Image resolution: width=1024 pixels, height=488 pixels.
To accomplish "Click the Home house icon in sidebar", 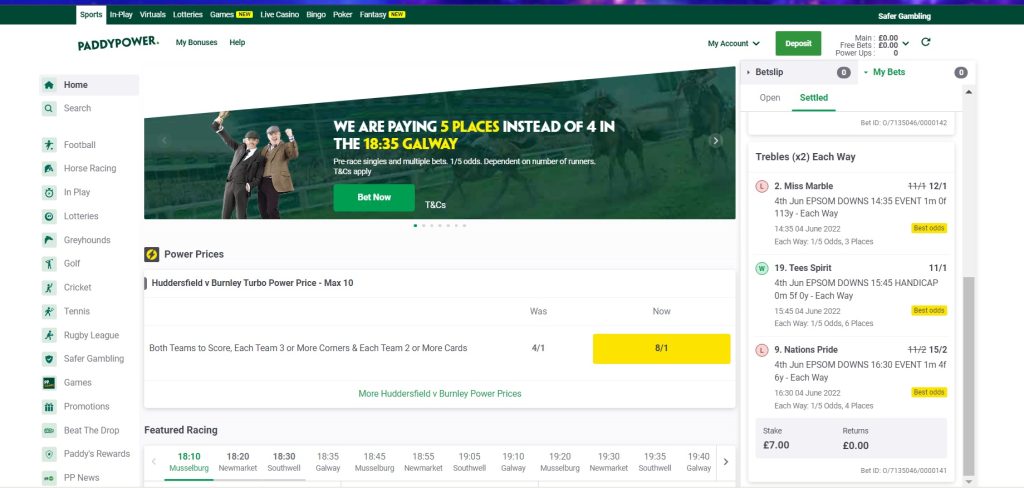I will [x=49, y=85].
